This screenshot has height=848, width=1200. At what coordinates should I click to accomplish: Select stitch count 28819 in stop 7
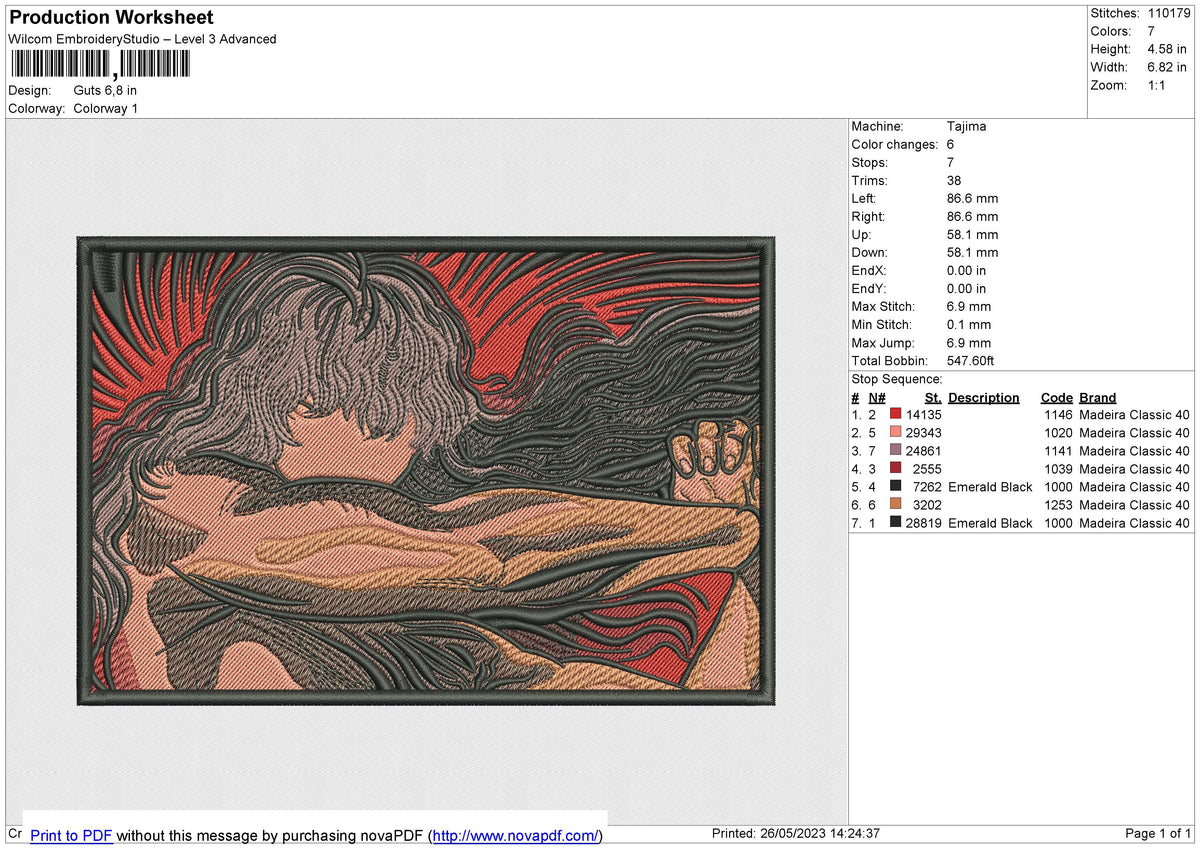923,523
